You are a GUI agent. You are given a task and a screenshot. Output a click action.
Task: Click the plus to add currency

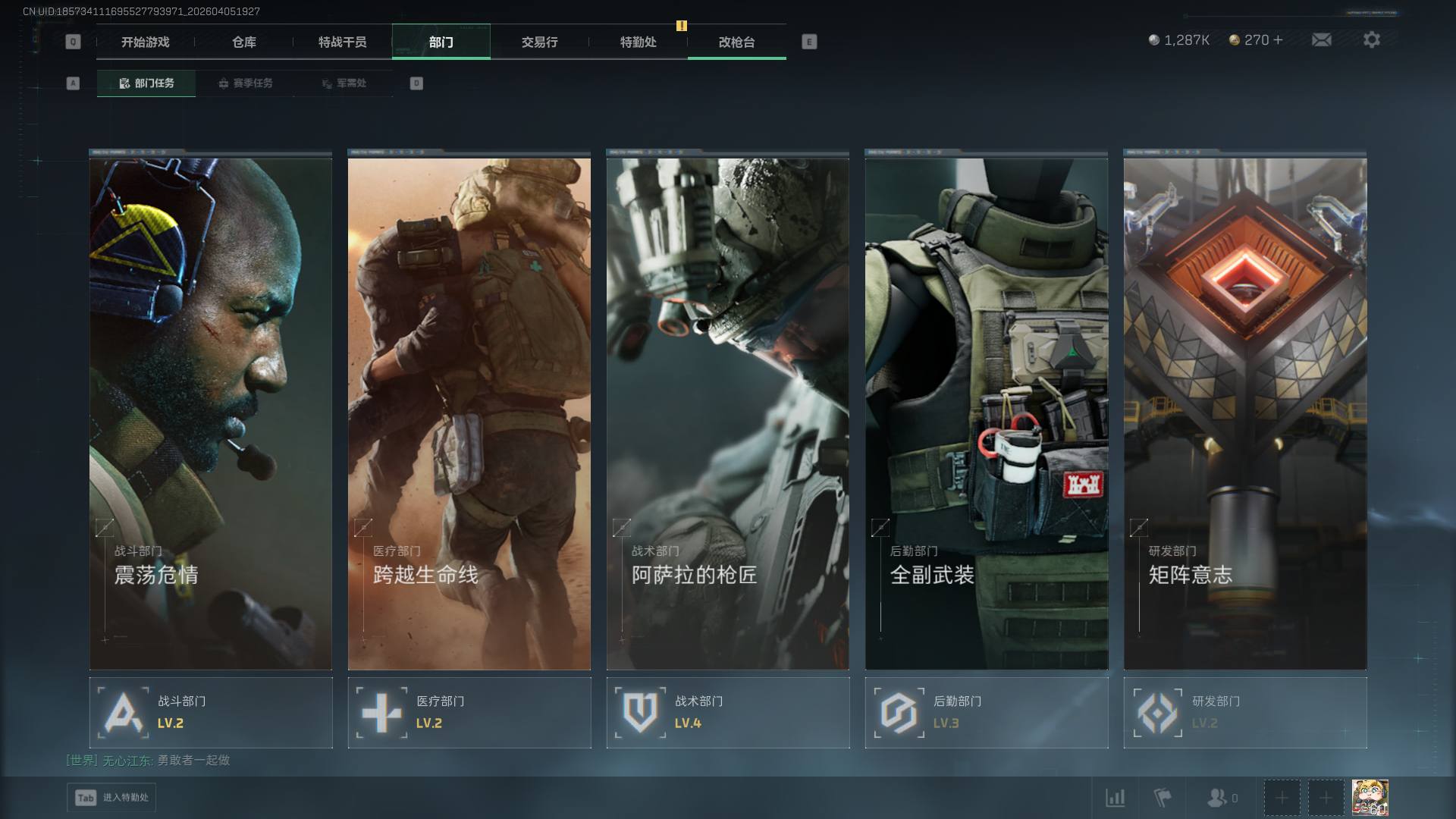(1279, 39)
